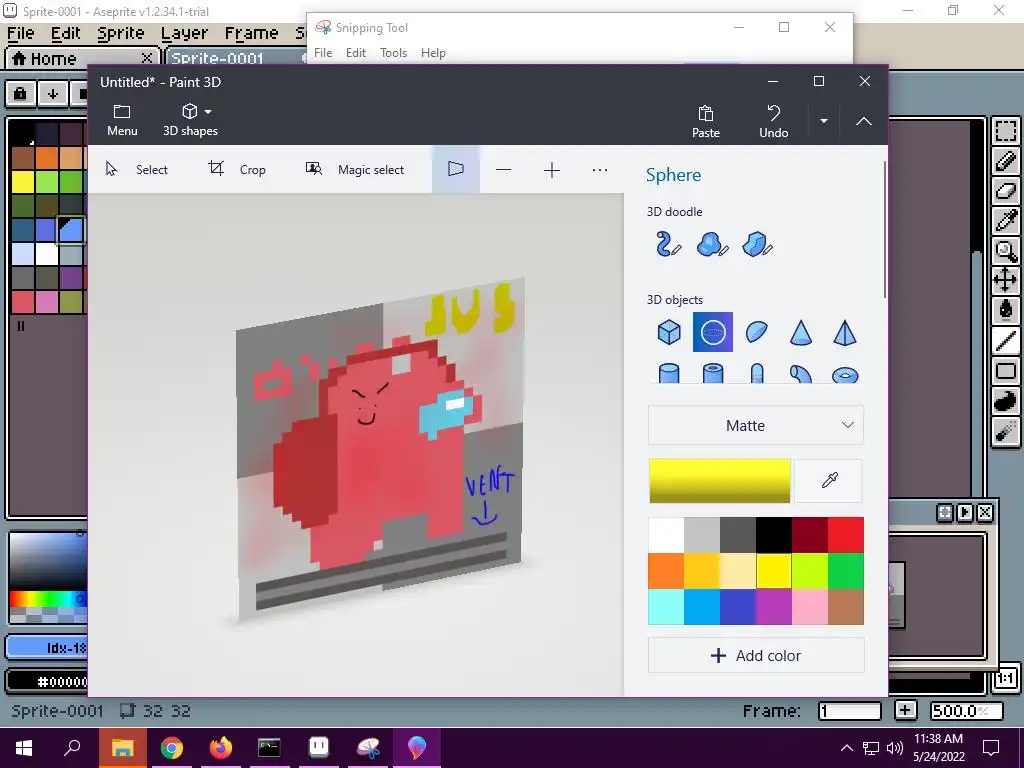Click the Undo button
The width and height of the screenshot is (1024, 768).
773,121
